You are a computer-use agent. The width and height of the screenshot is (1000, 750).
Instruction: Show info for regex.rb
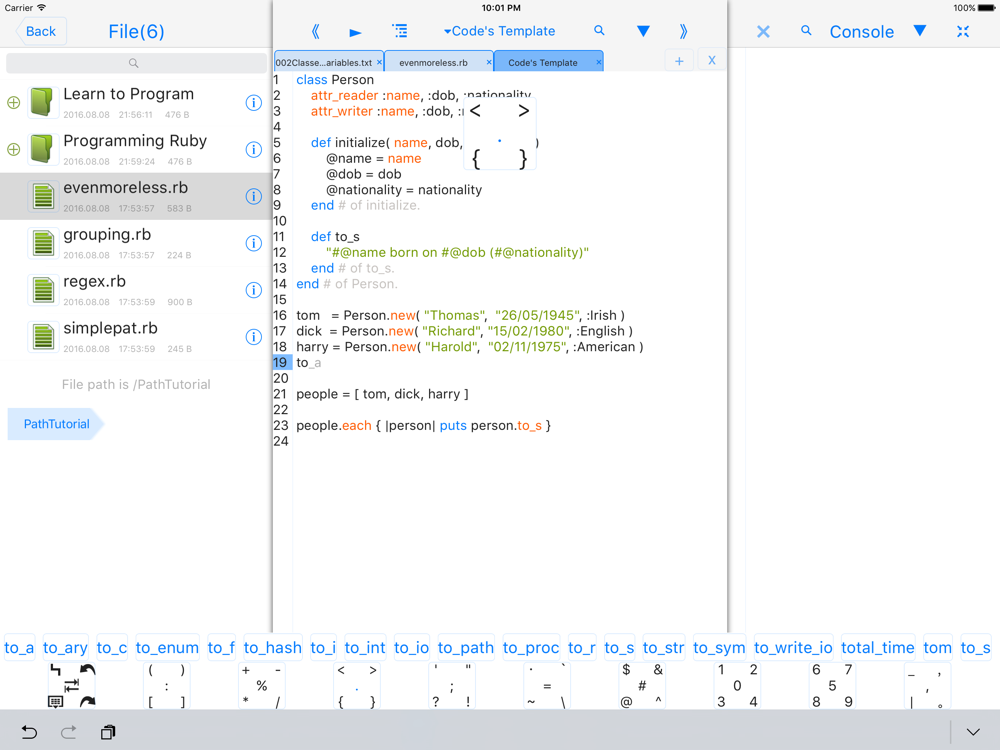point(254,290)
